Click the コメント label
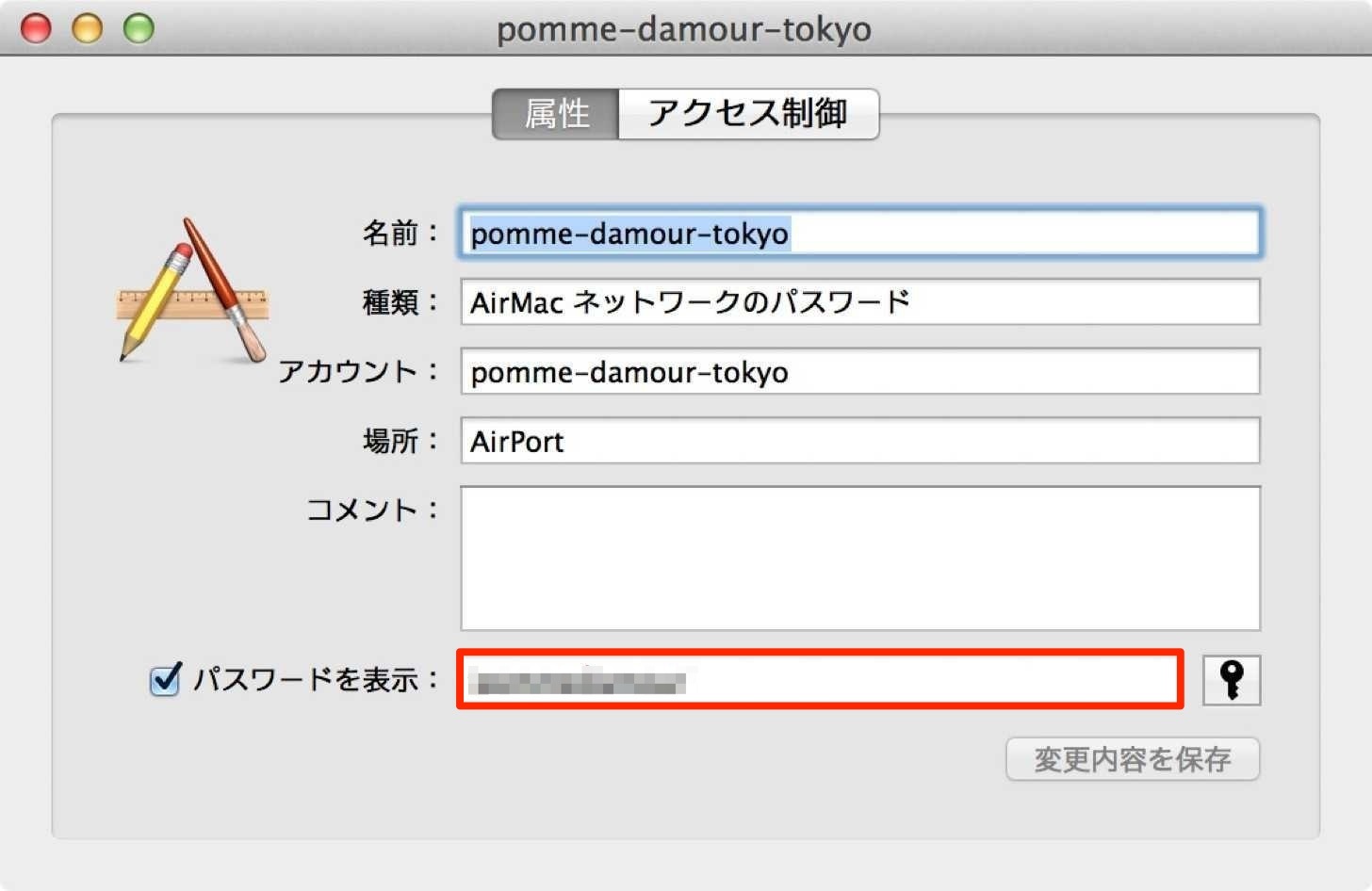This screenshot has width=1372, height=891. (x=372, y=510)
